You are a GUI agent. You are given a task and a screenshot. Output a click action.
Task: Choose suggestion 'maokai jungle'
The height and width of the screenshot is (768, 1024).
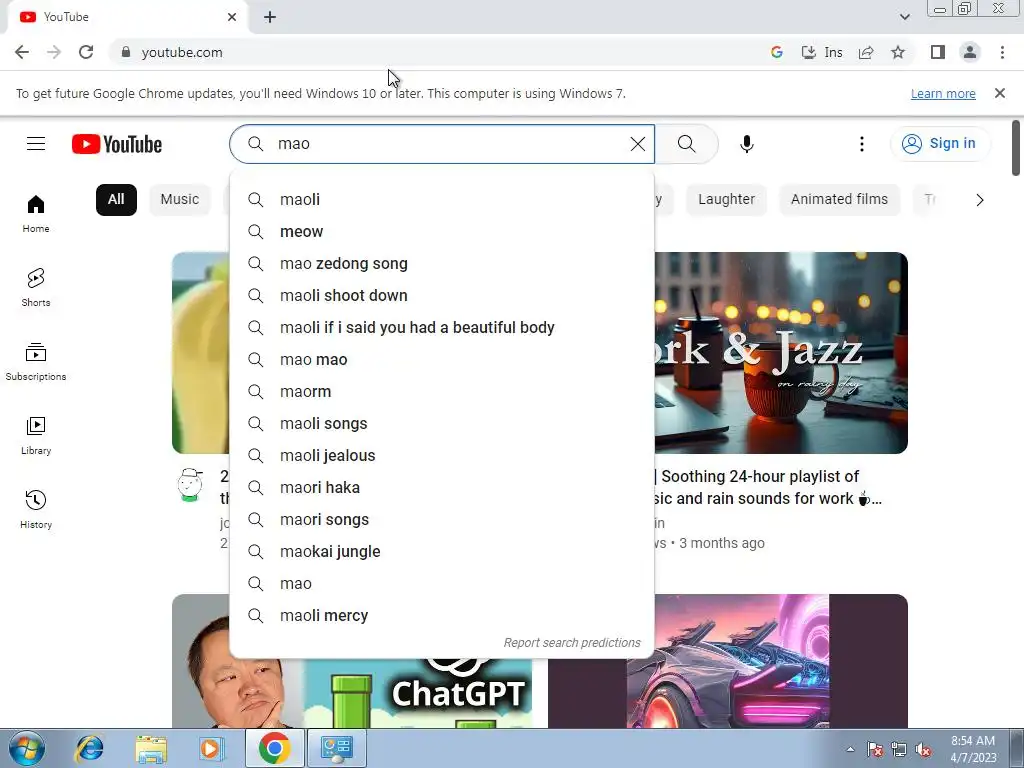[x=441, y=551]
